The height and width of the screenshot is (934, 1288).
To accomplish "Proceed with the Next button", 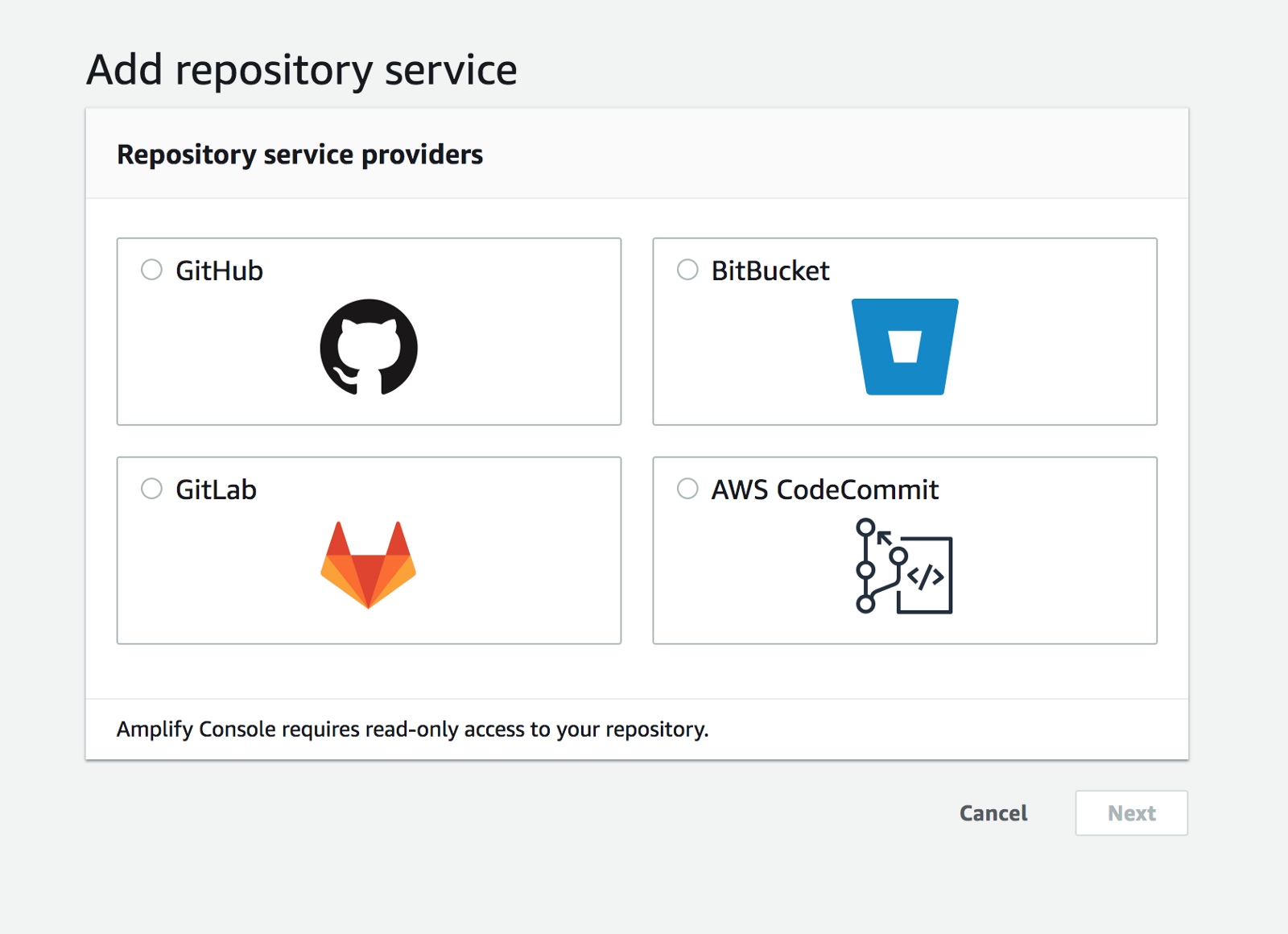I will coord(1131,813).
